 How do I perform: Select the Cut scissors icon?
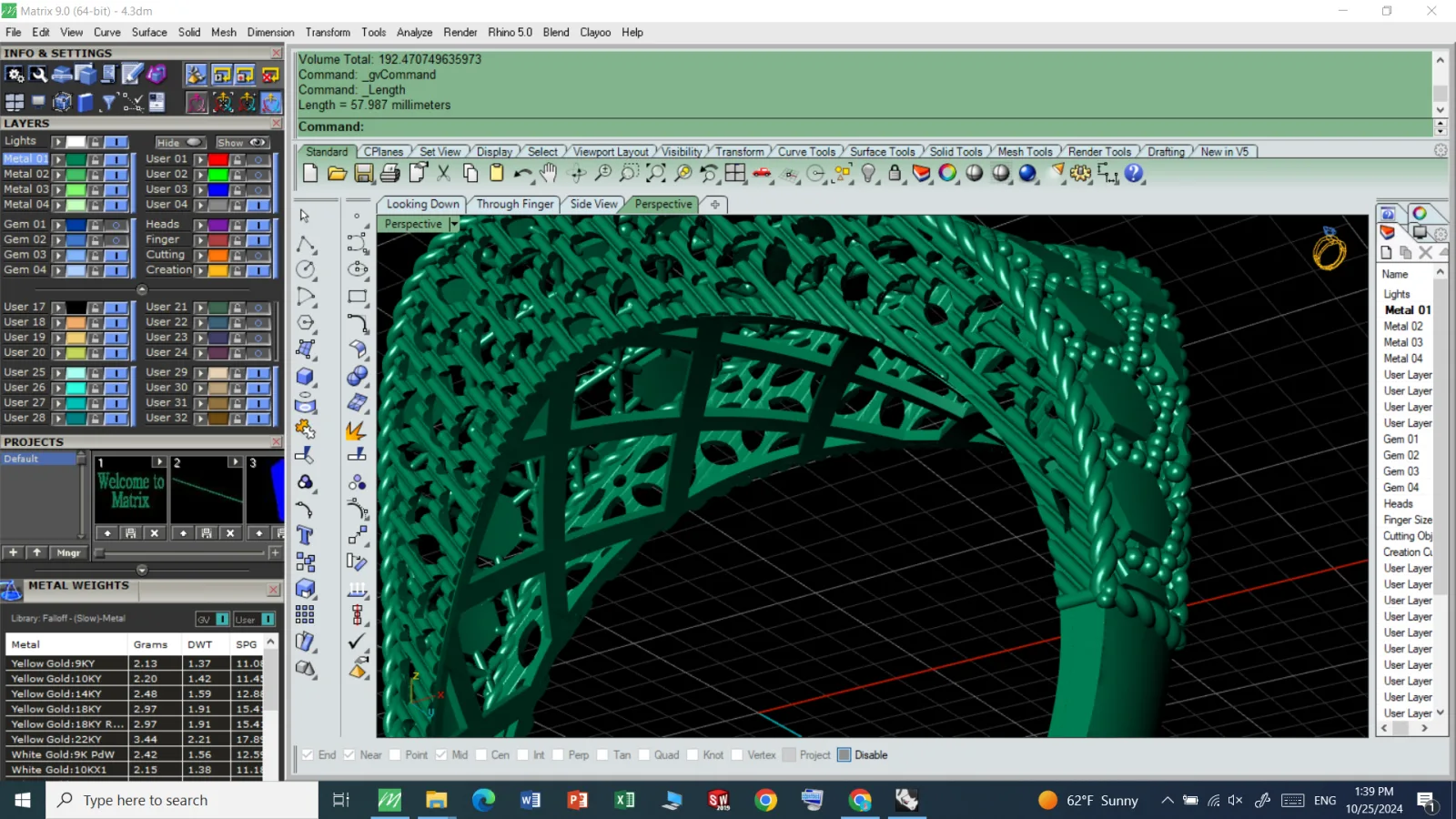[x=444, y=173]
